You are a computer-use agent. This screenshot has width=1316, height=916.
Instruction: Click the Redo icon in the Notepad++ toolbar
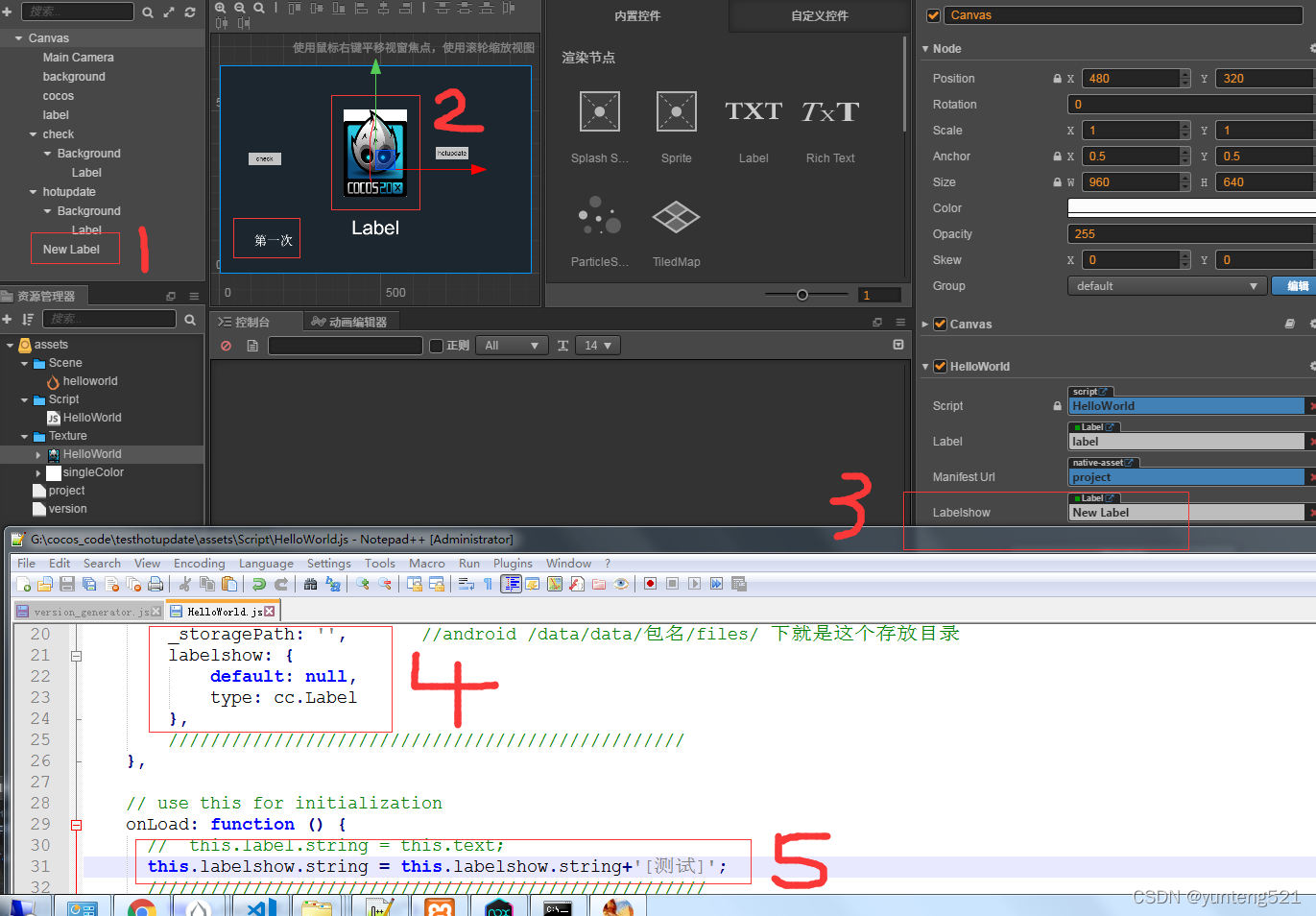tap(281, 584)
